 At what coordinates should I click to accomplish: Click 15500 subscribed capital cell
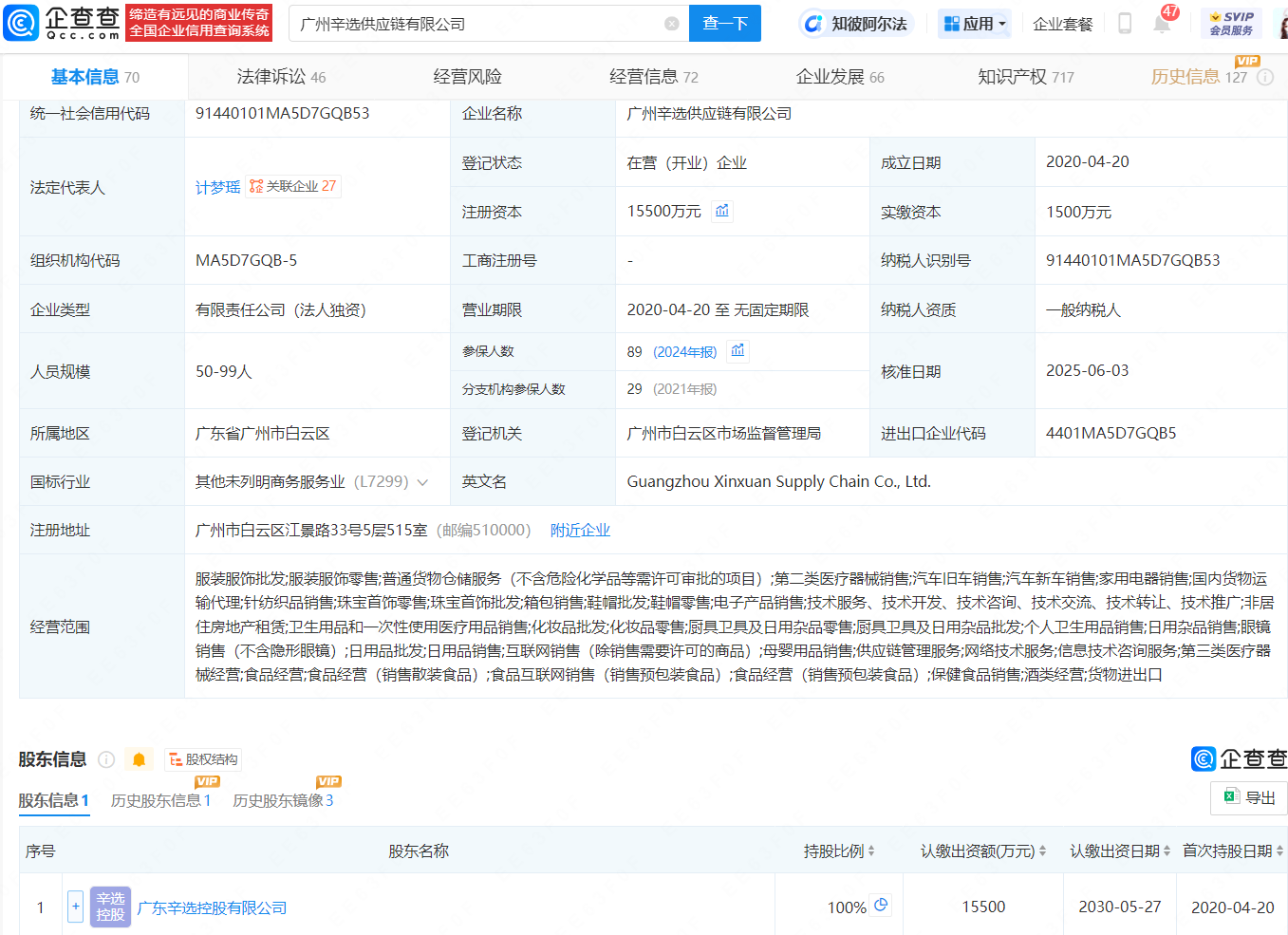click(x=983, y=907)
